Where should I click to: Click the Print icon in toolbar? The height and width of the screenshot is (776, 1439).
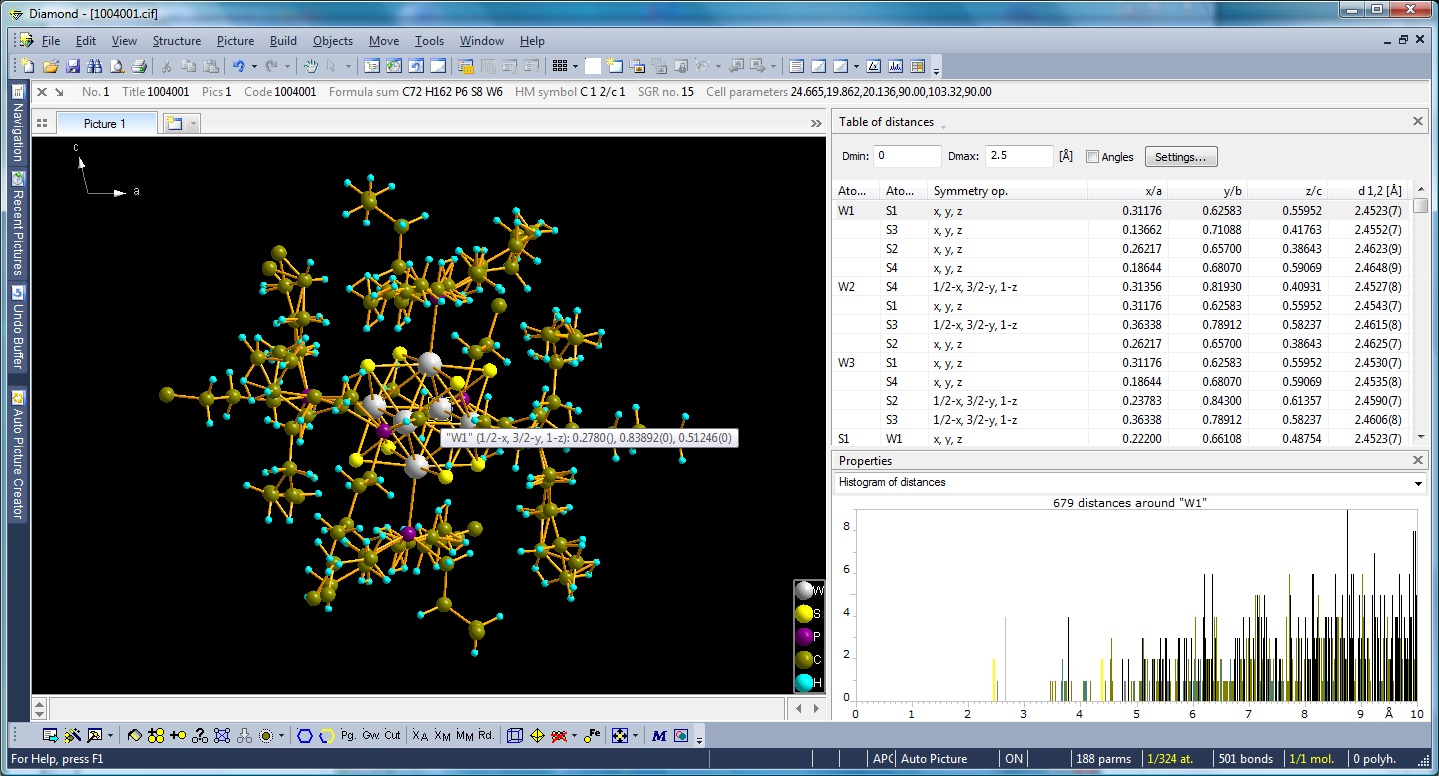(x=139, y=66)
